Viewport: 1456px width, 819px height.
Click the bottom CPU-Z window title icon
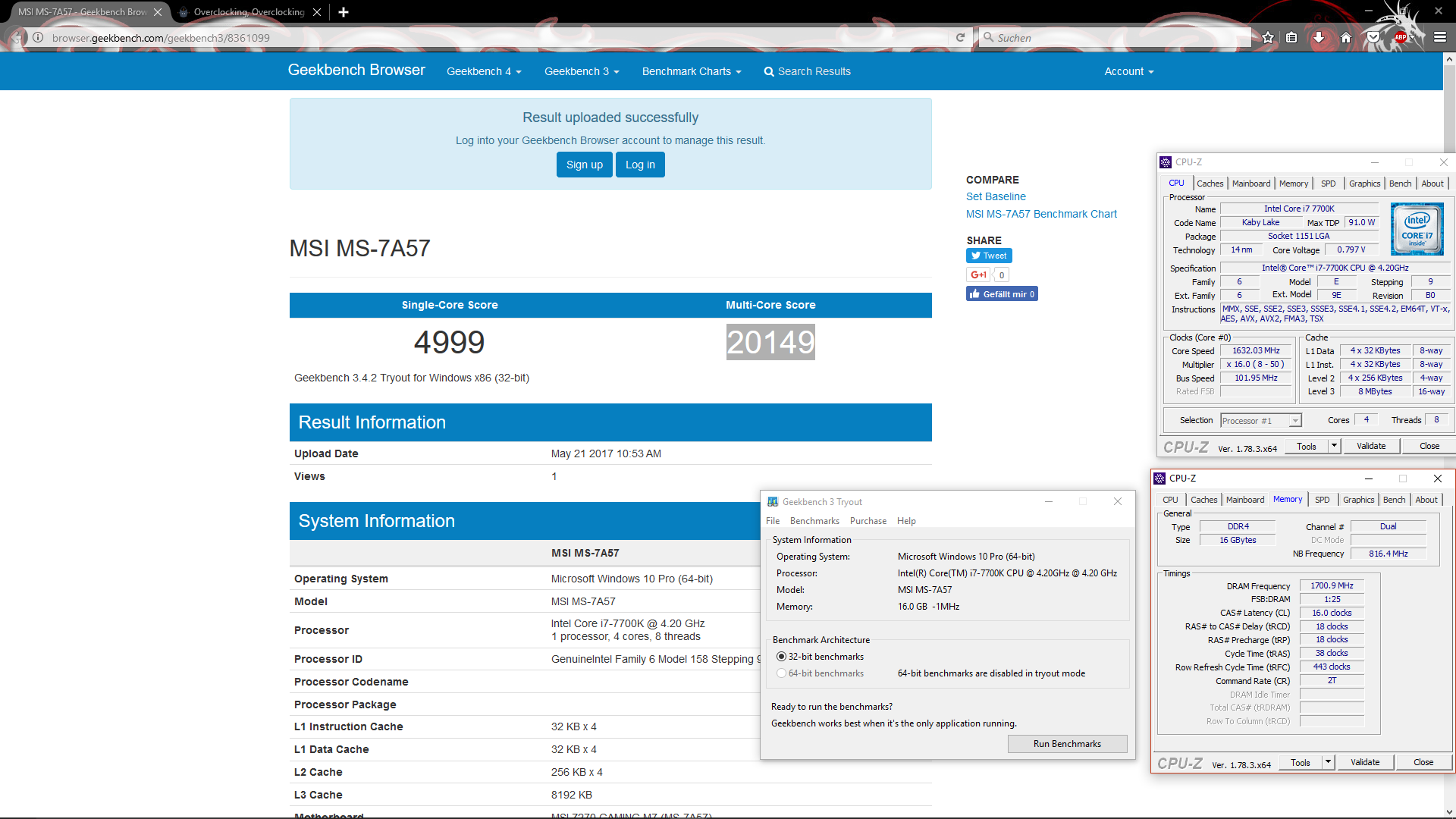pos(1159,479)
